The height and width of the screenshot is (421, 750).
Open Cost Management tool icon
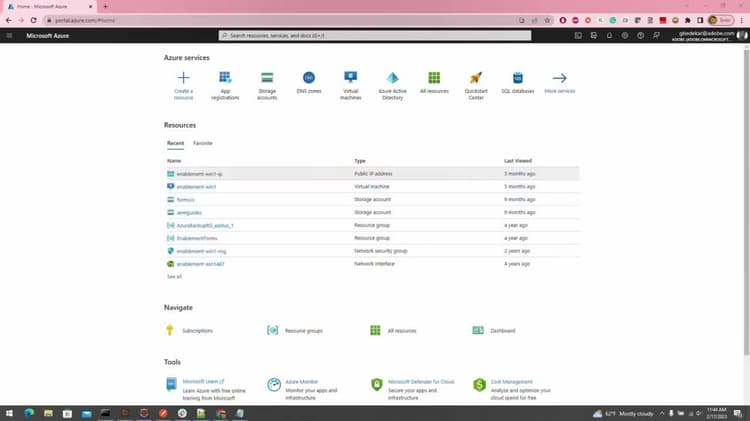(x=479, y=384)
